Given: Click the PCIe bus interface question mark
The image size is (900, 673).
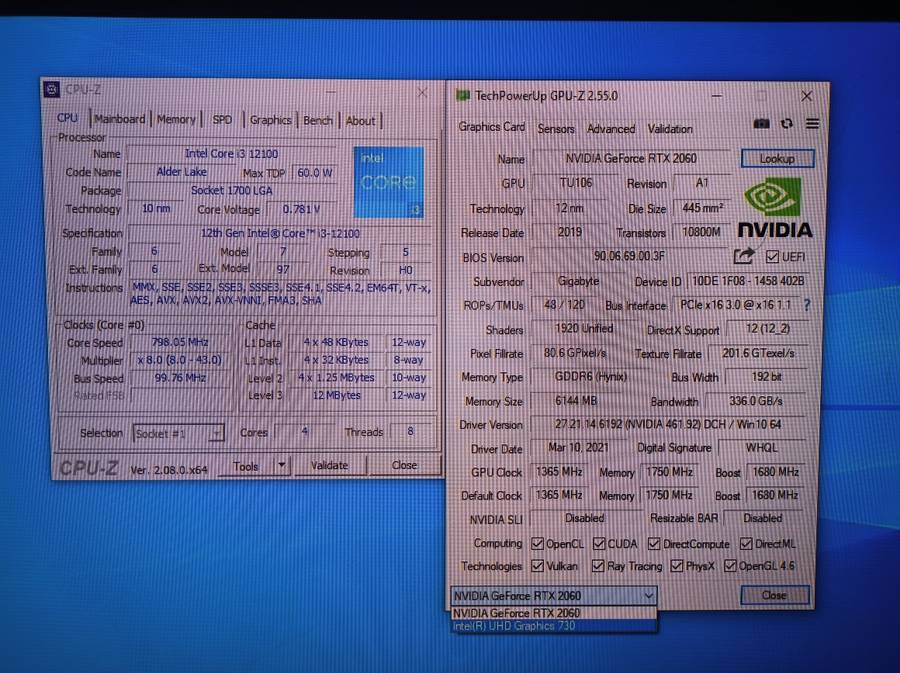Looking at the screenshot, I should pos(807,305).
